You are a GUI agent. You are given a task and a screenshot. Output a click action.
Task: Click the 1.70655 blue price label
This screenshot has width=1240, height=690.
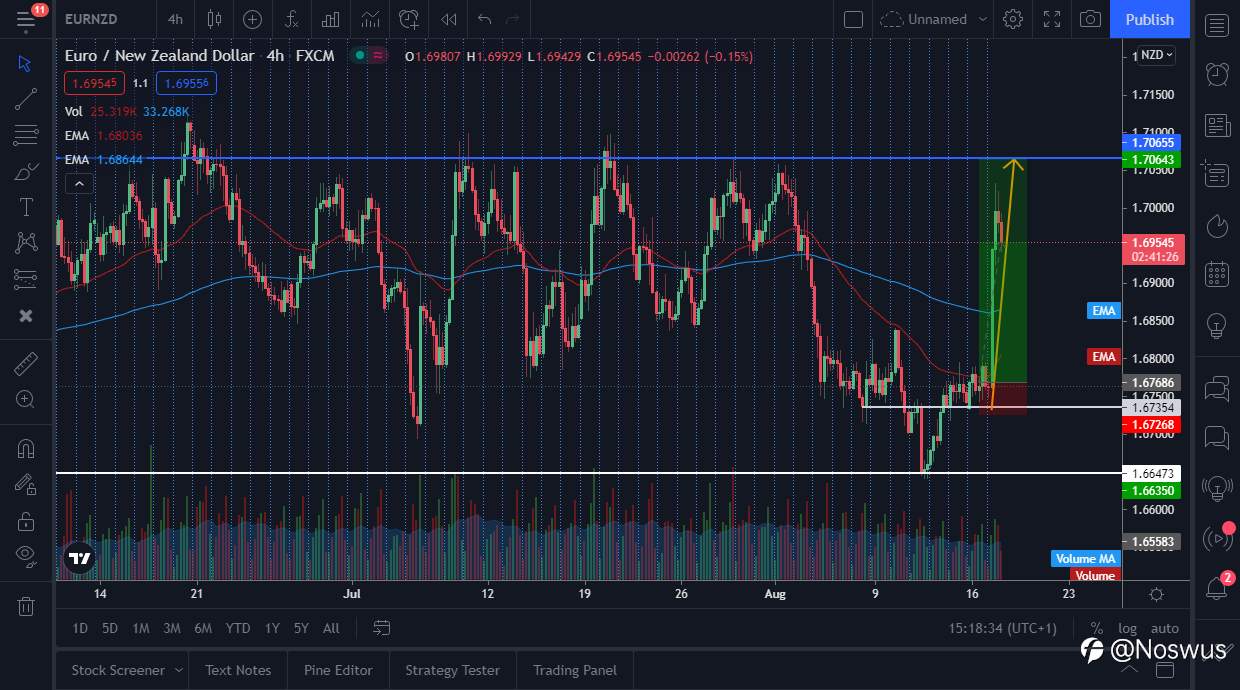1153,143
